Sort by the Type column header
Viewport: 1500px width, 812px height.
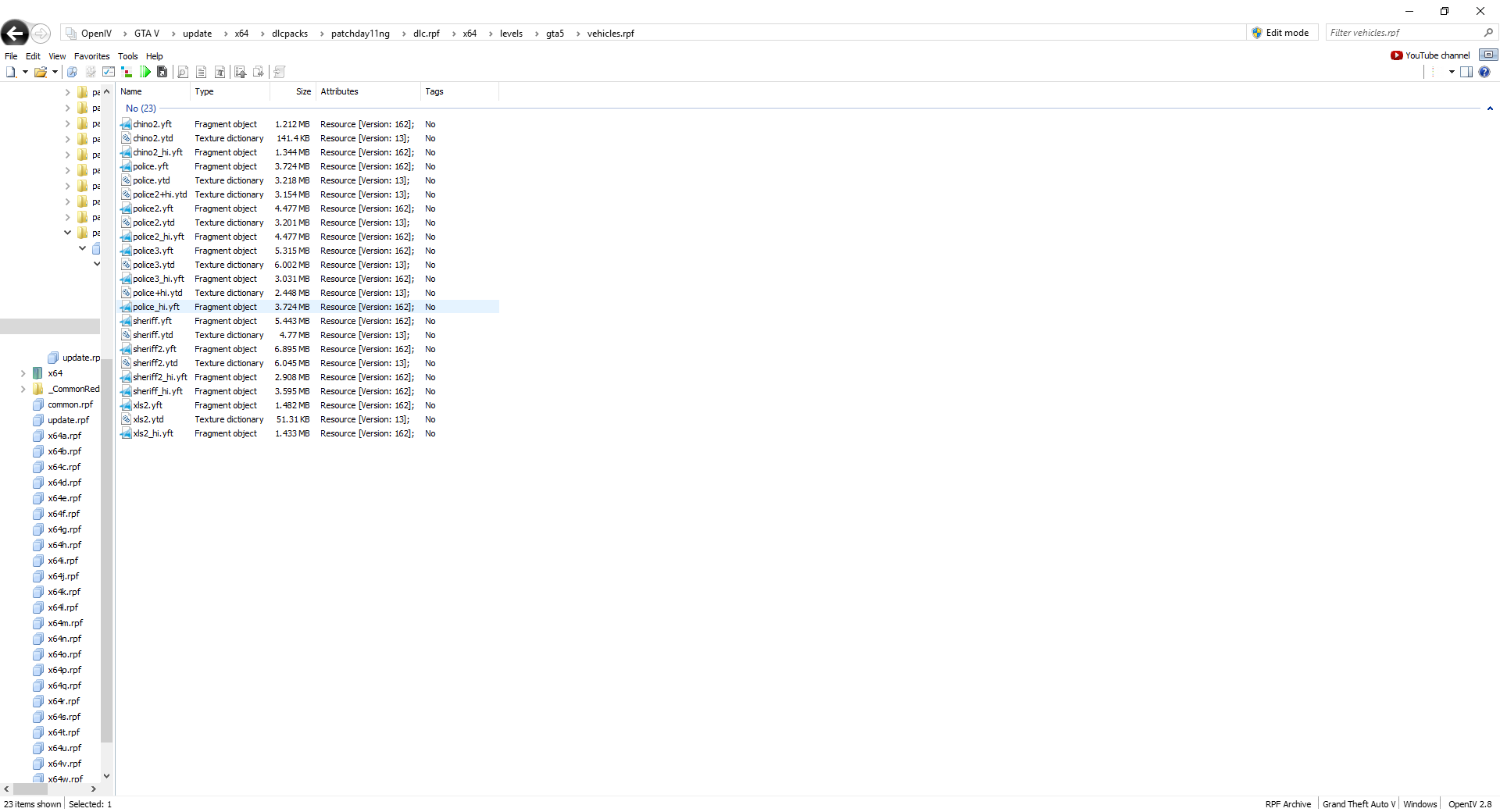point(230,91)
